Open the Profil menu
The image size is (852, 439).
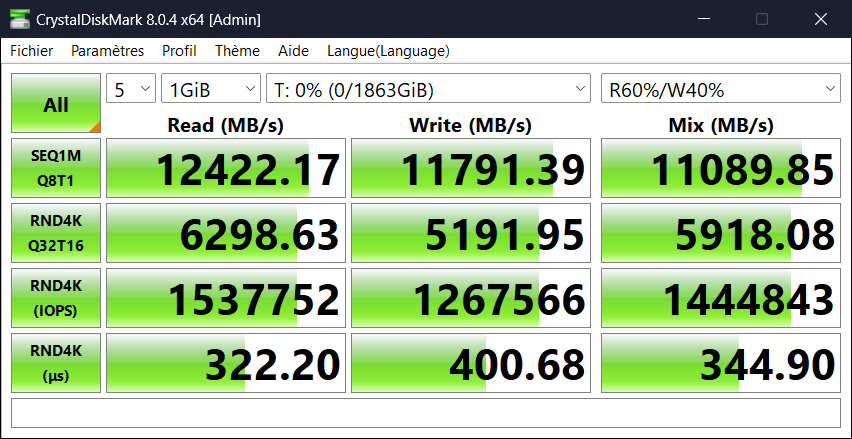coord(179,51)
